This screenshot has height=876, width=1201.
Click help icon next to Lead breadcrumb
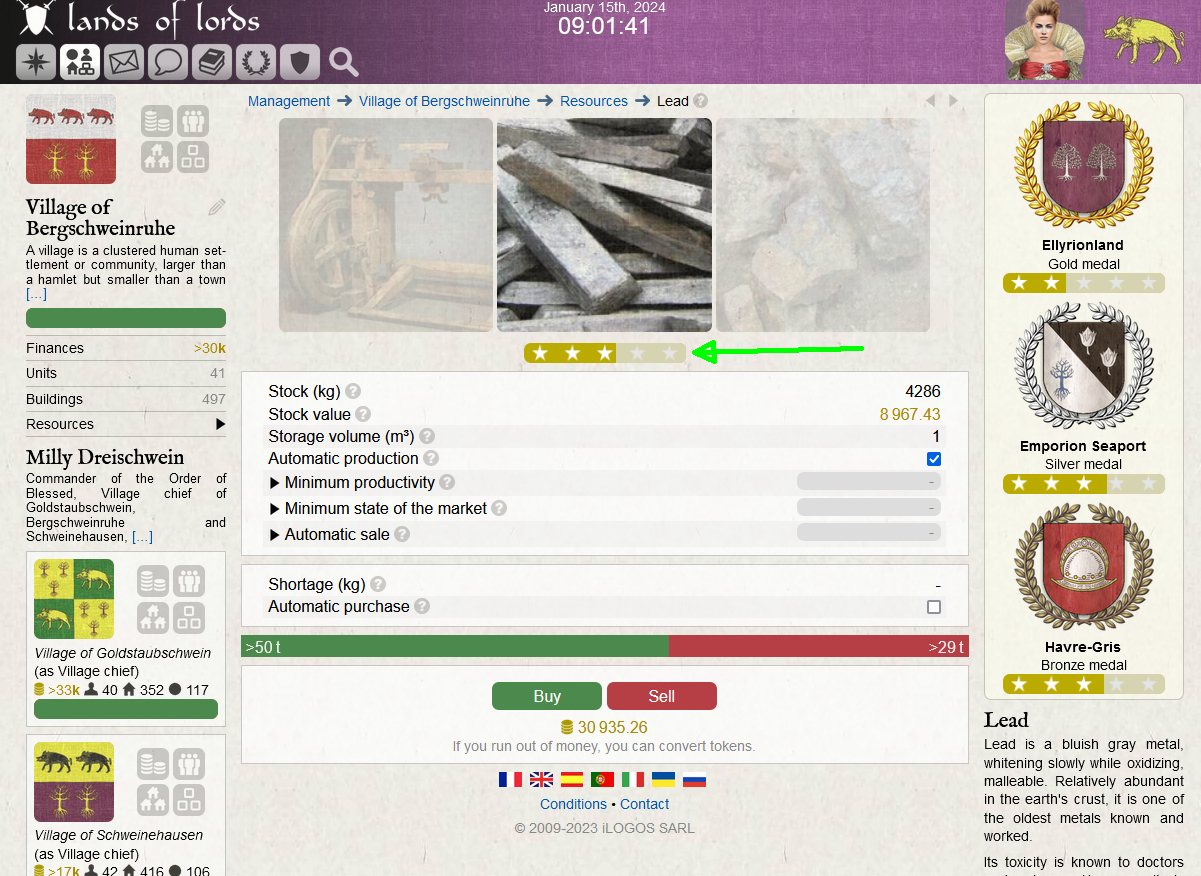click(701, 101)
